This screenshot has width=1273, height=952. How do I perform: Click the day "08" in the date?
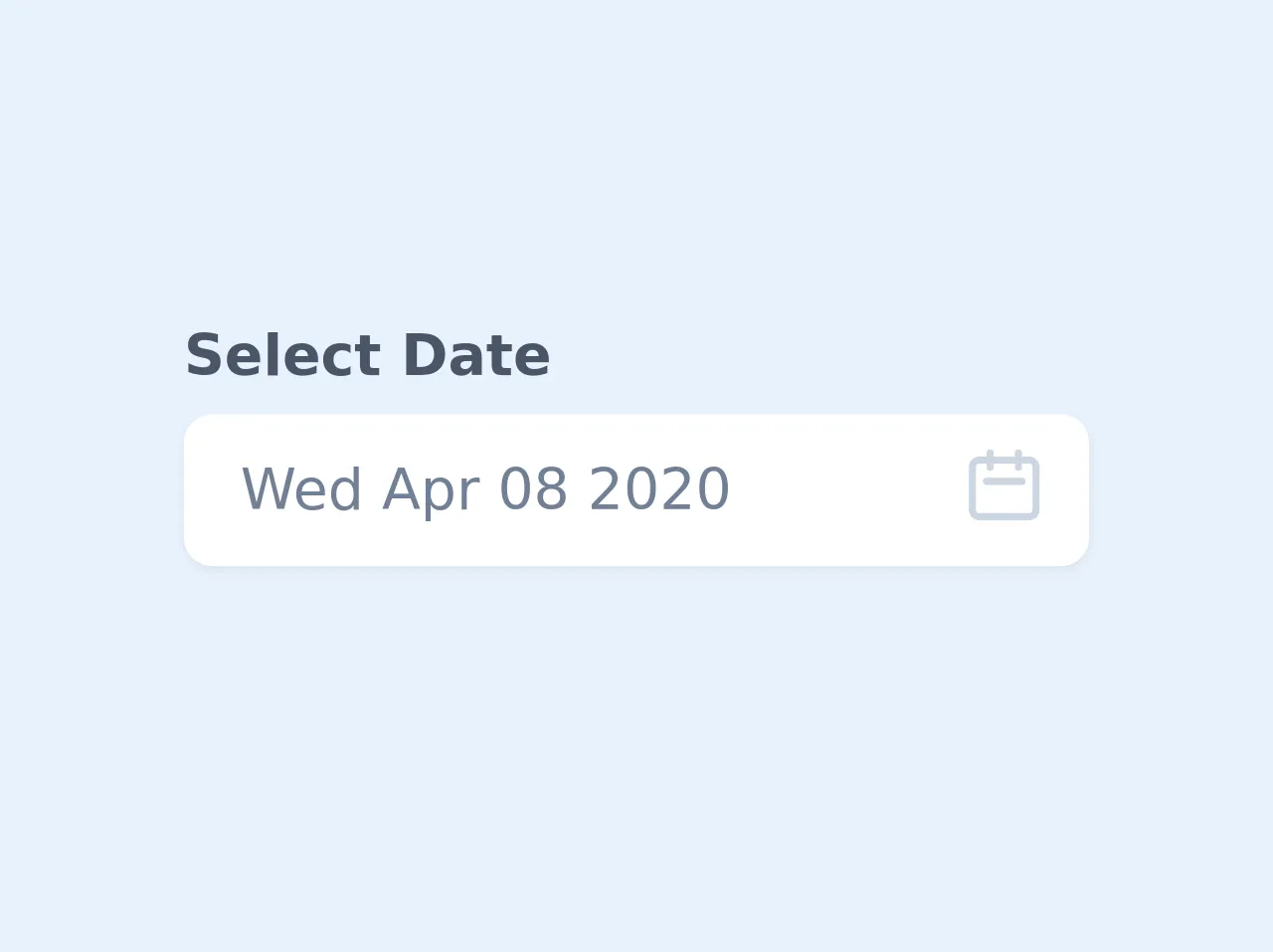(x=533, y=489)
